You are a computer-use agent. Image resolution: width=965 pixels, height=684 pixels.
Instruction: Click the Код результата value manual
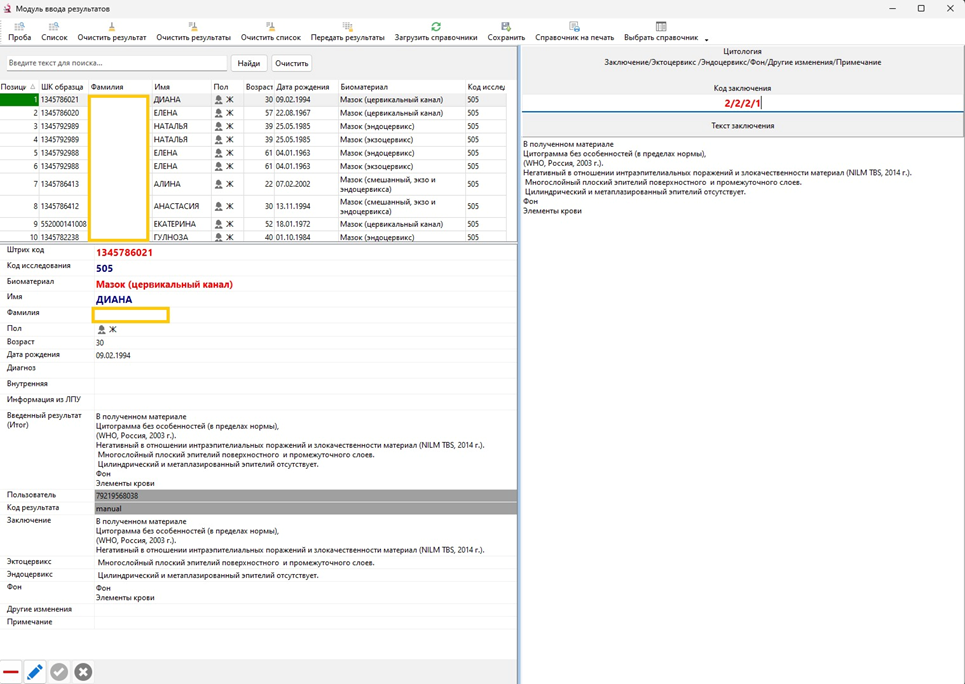pos(305,509)
